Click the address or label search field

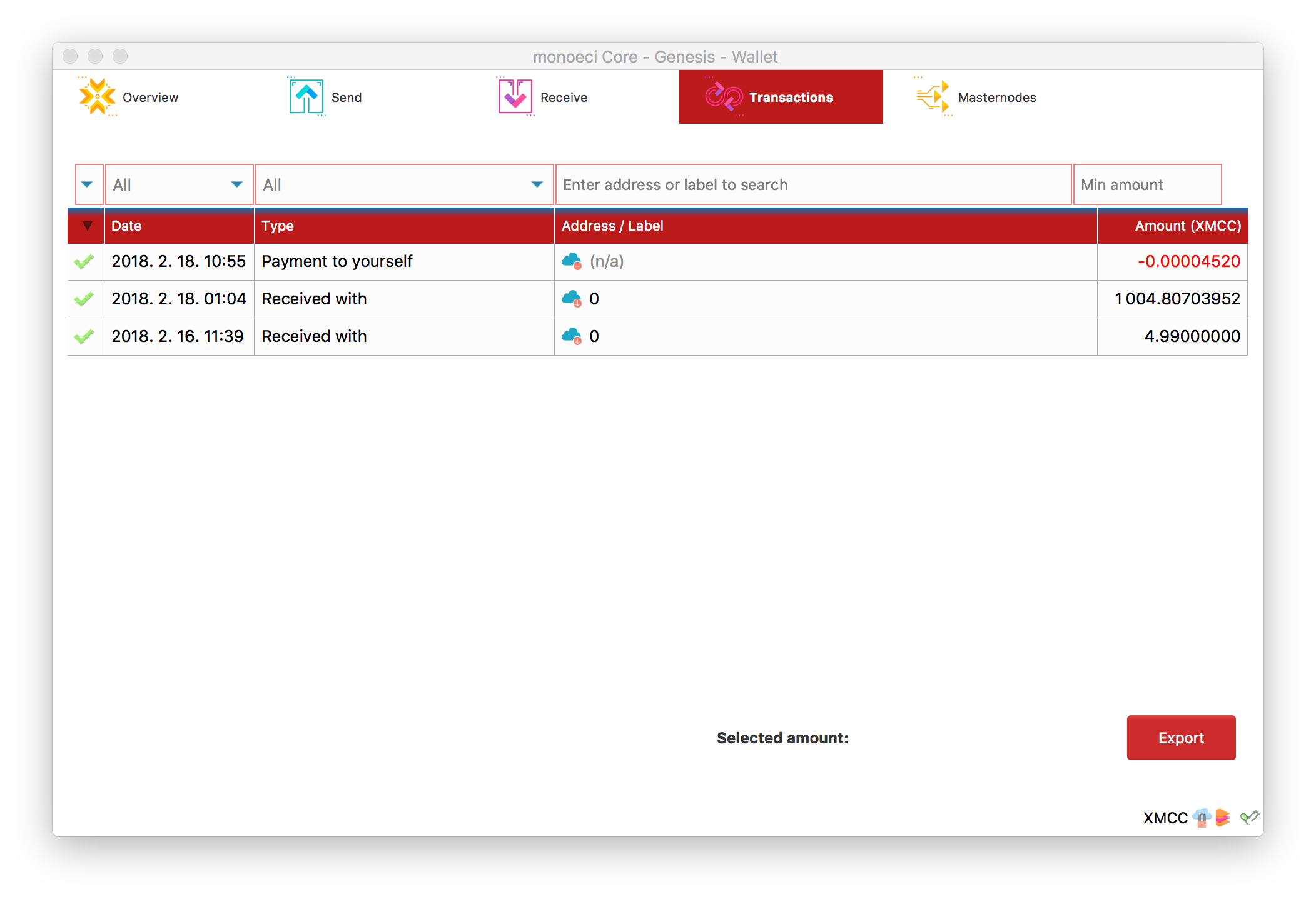813,184
